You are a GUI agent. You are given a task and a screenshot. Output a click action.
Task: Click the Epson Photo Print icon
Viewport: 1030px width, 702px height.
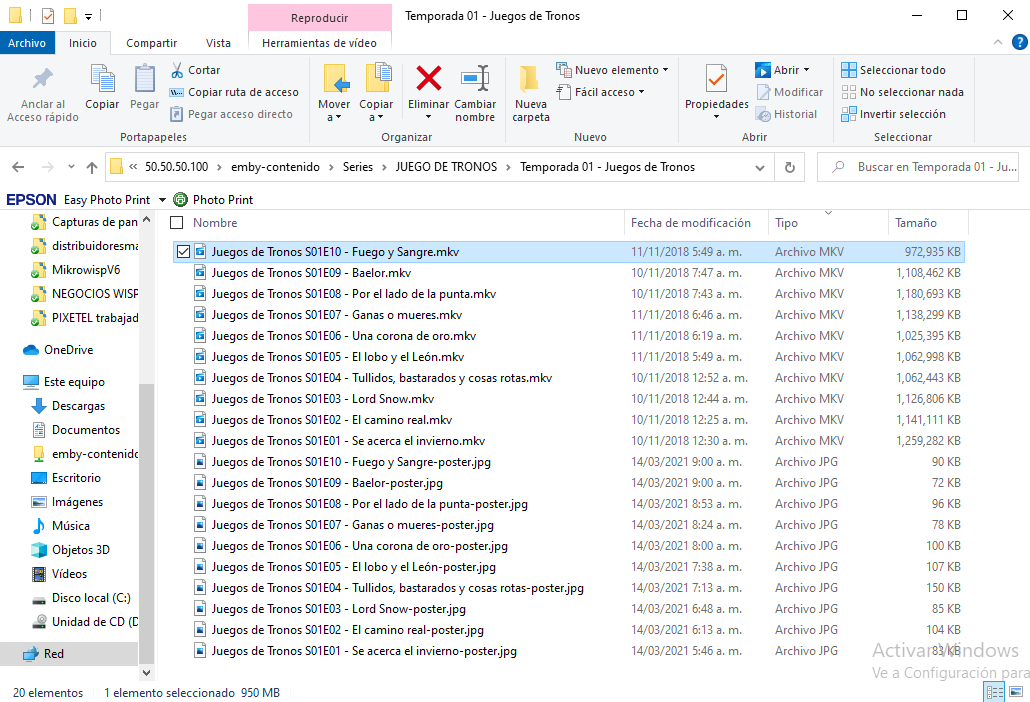point(181,200)
